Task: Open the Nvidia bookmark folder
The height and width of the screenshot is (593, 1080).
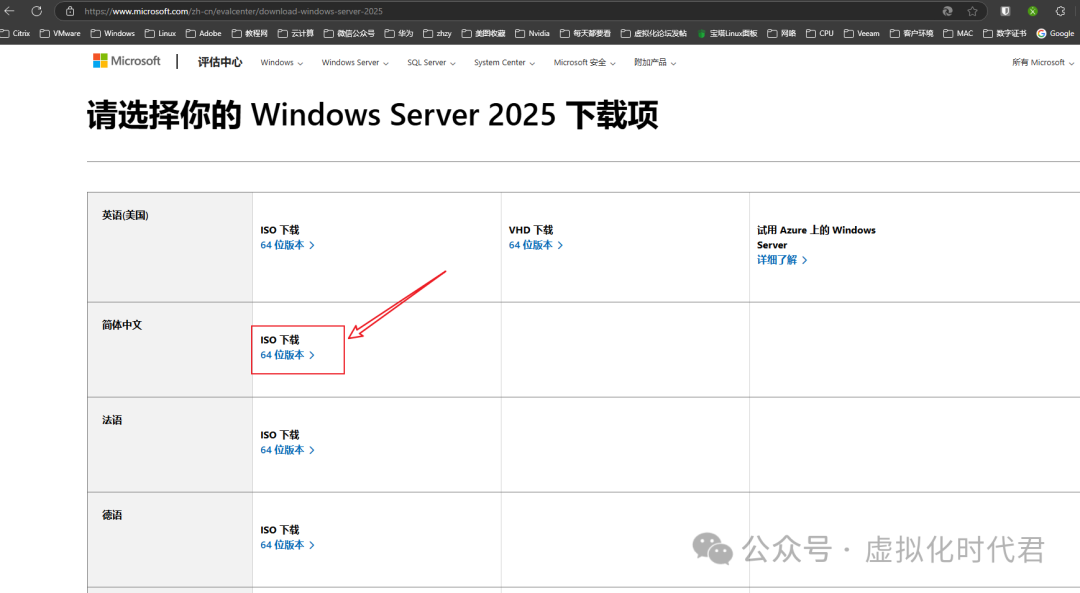Action: coord(532,33)
